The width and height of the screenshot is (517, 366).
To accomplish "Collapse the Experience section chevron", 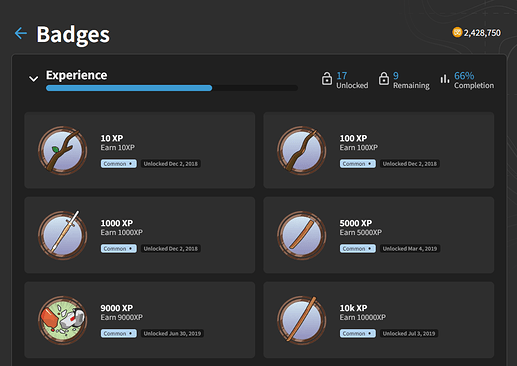I will point(33,79).
